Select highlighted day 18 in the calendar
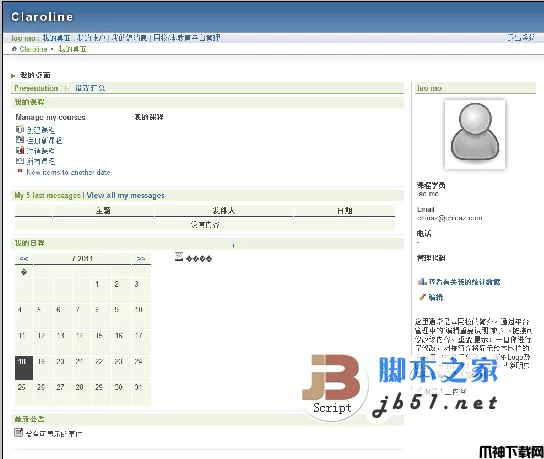Viewport: 544px width, 459px height. 24,368
